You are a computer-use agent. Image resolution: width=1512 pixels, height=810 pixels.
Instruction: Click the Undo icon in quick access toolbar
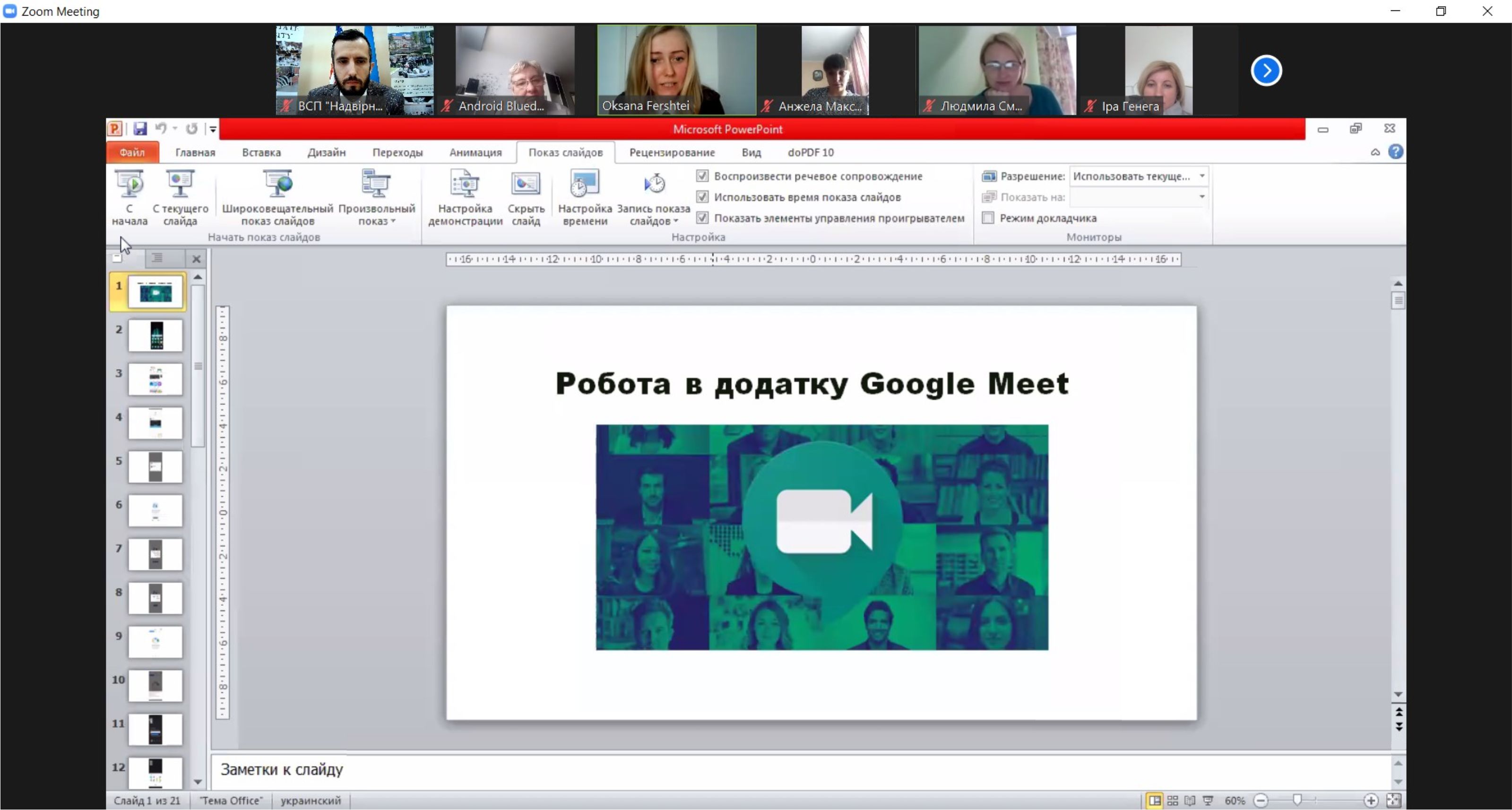[160, 129]
